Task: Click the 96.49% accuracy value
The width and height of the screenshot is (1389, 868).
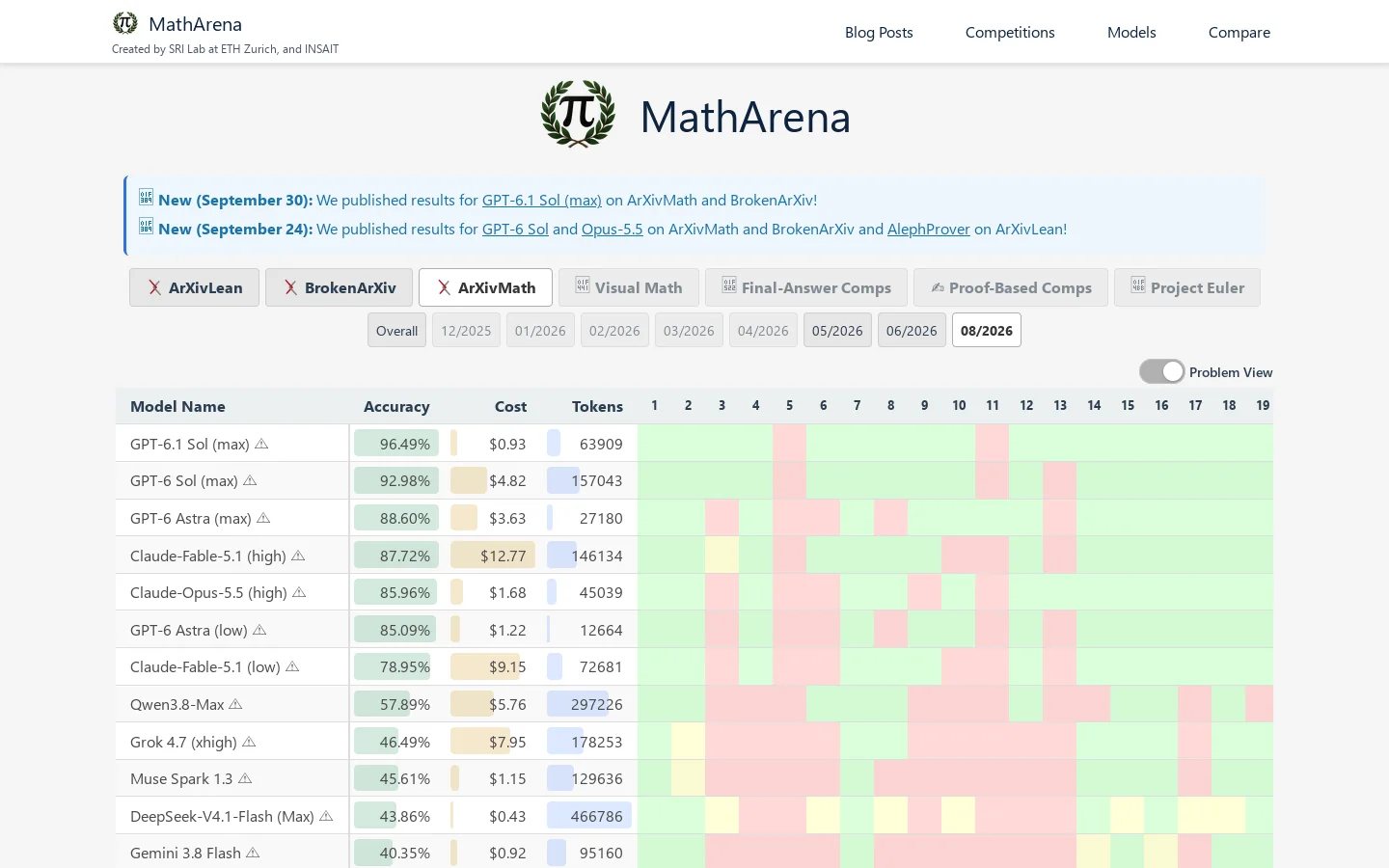Action: point(405,444)
